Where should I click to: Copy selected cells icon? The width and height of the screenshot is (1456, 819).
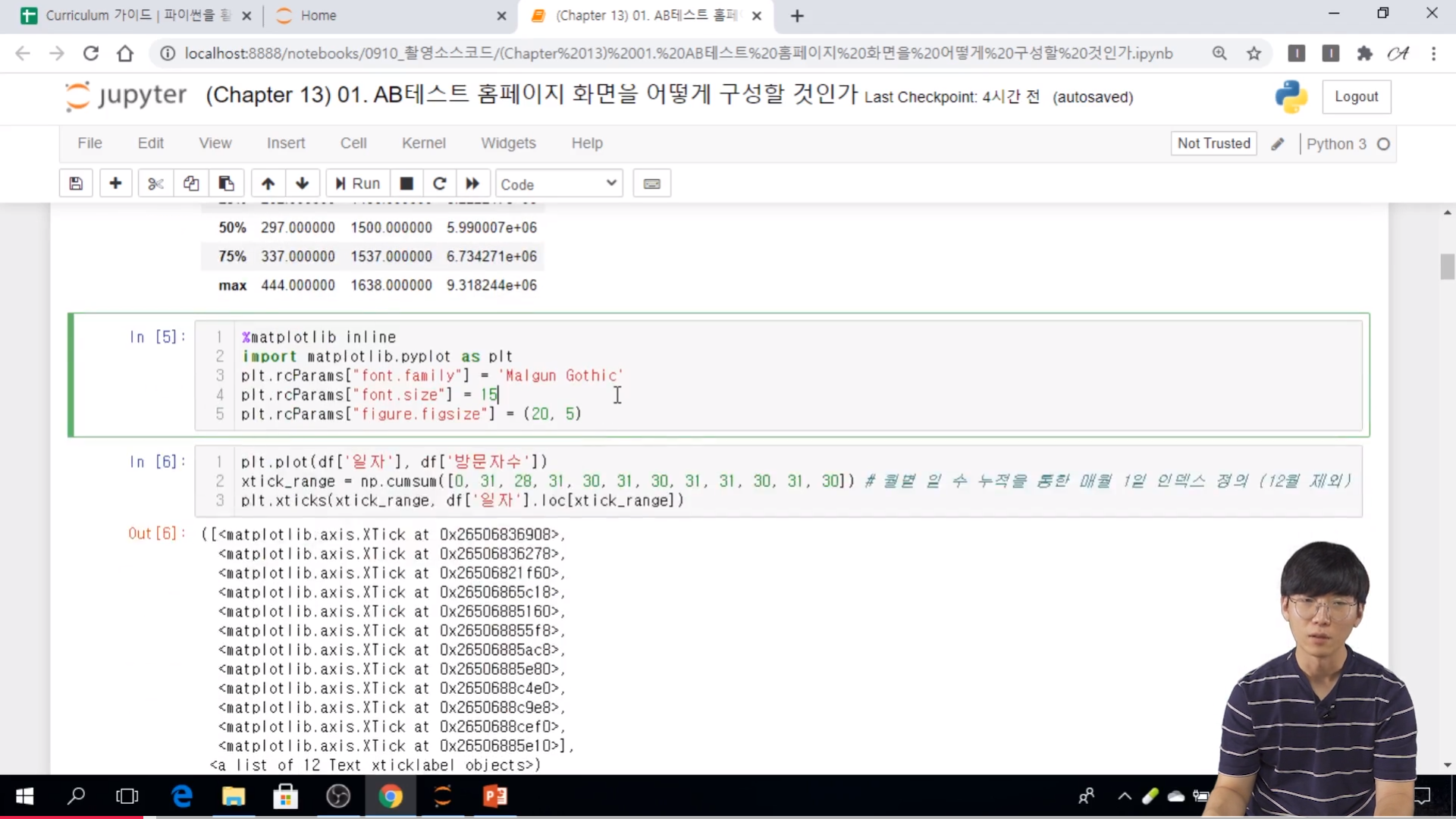[x=191, y=184]
